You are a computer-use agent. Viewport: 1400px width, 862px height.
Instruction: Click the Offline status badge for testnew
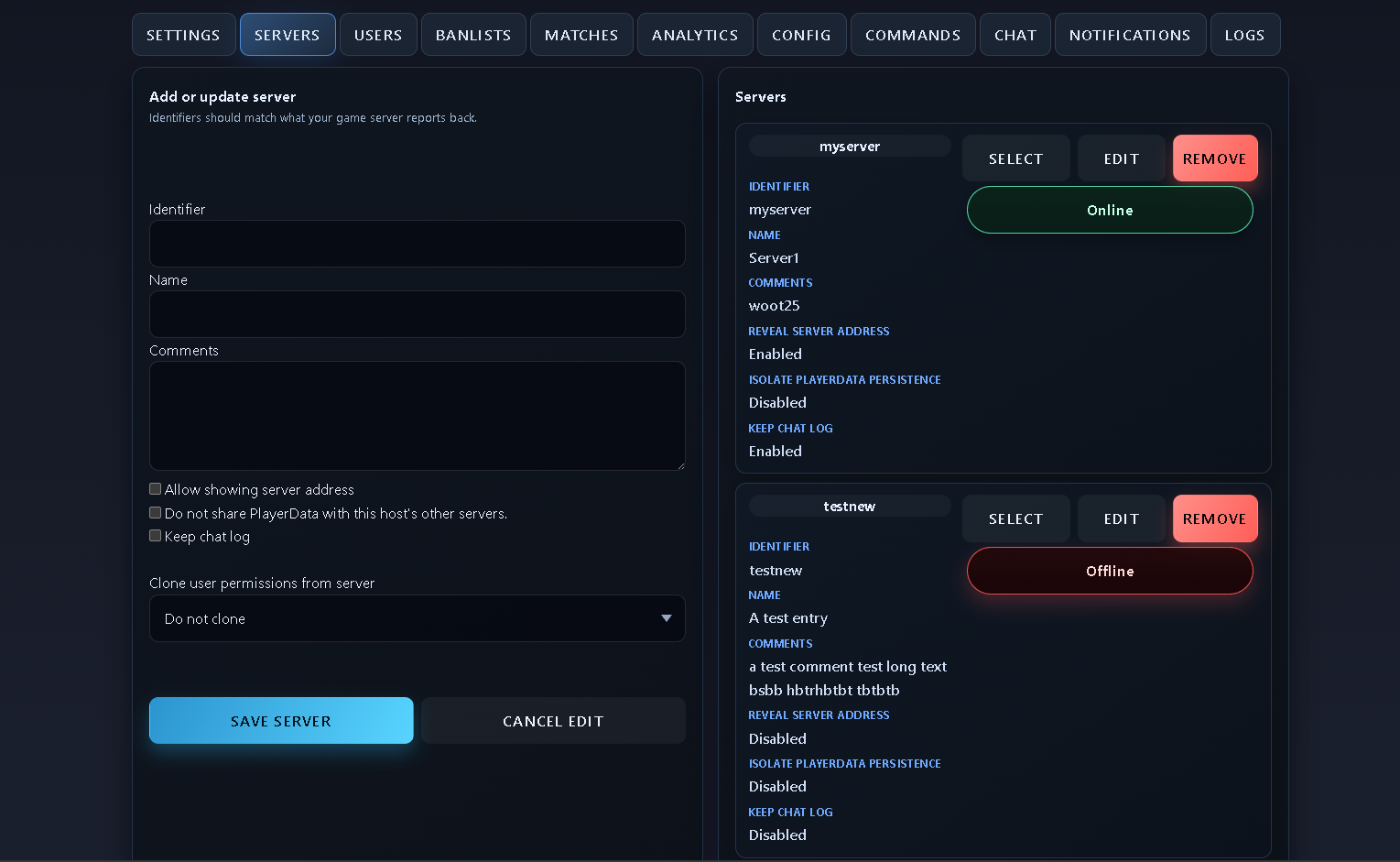point(1109,570)
